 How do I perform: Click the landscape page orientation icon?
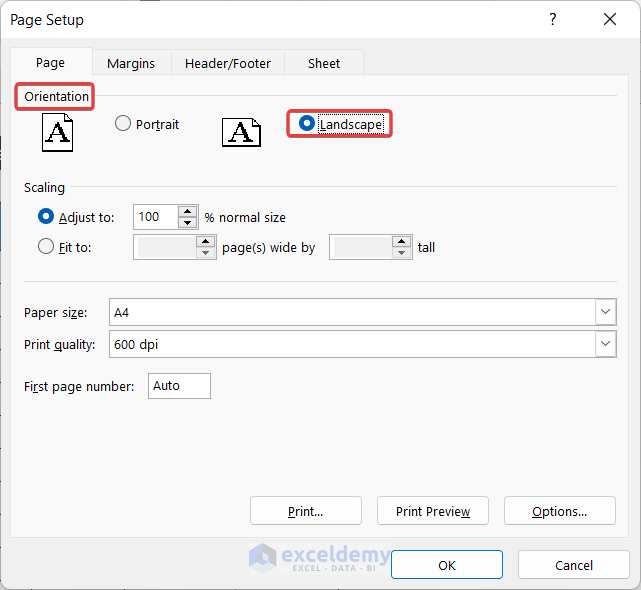(x=241, y=132)
